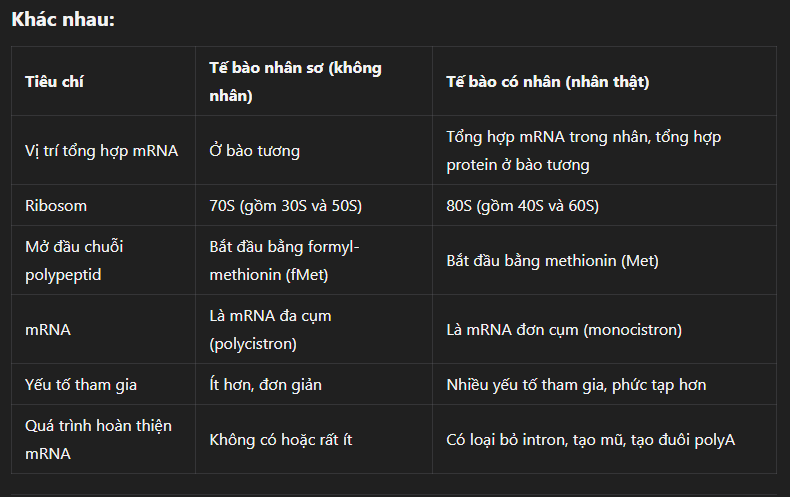Click '80S (gồm 40S và 60S)' cell
Screen dimensions: 790x497
tap(522, 206)
